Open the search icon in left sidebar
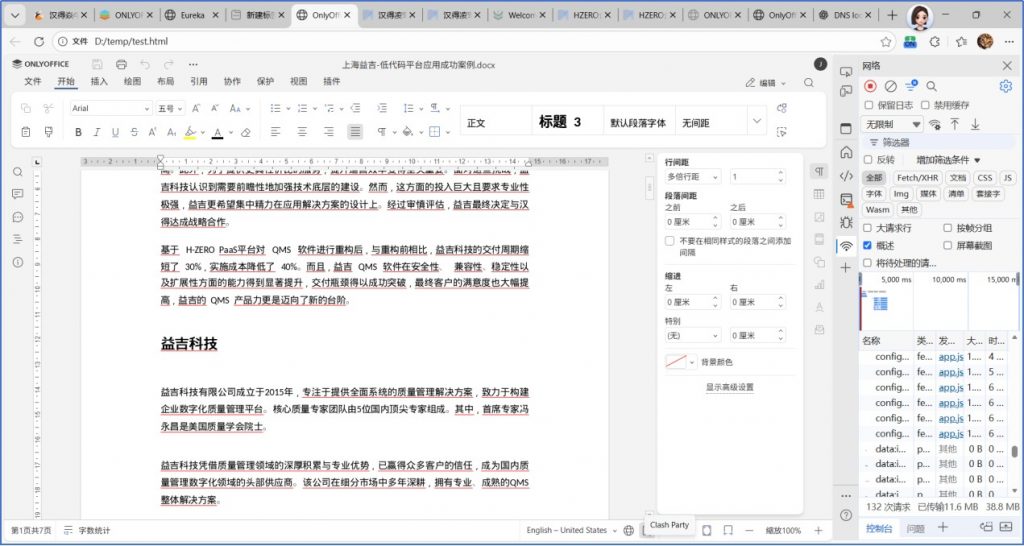 click(x=18, y=172)
